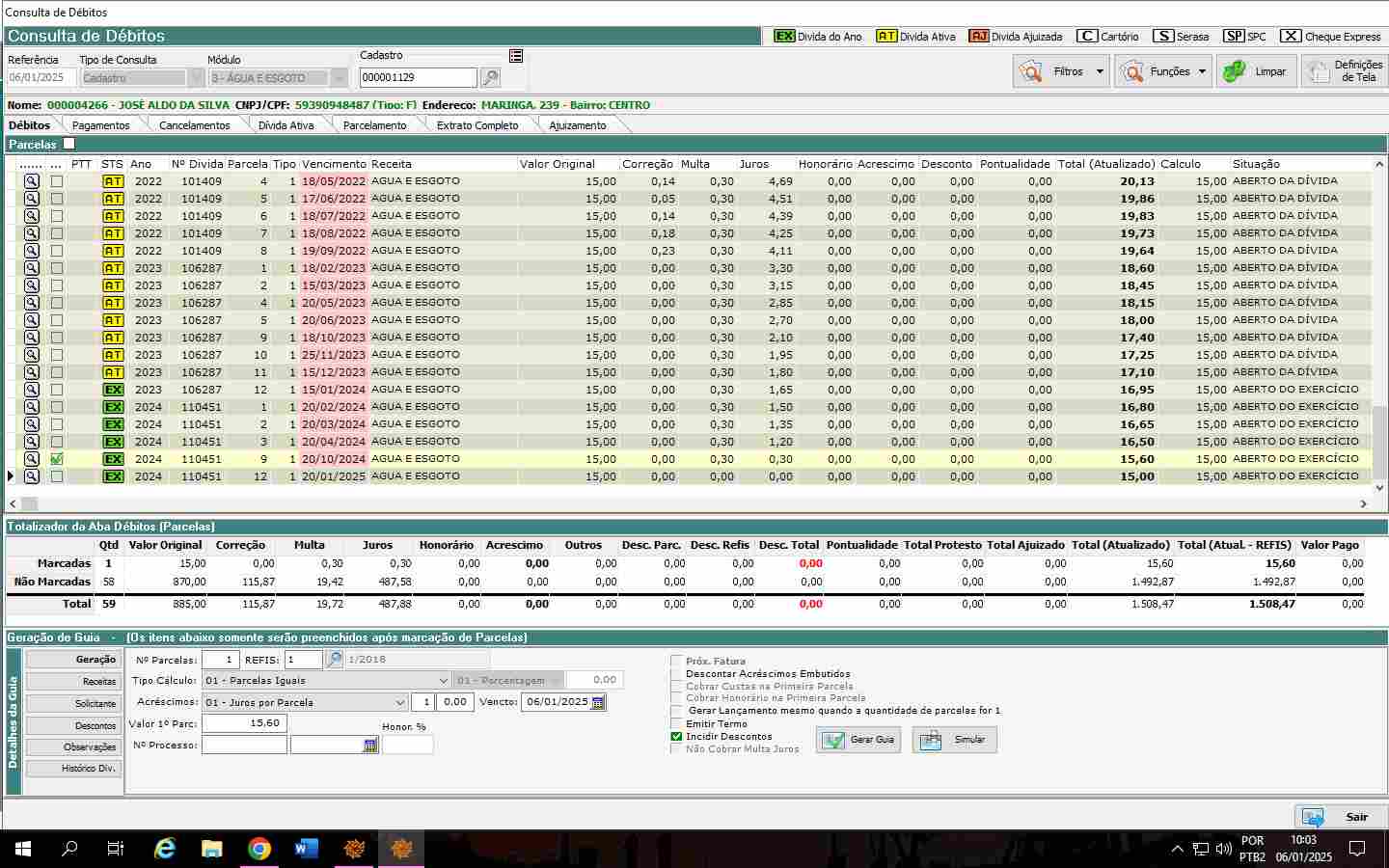Open the list icon above Cadastro field

(x=516, y=57)
